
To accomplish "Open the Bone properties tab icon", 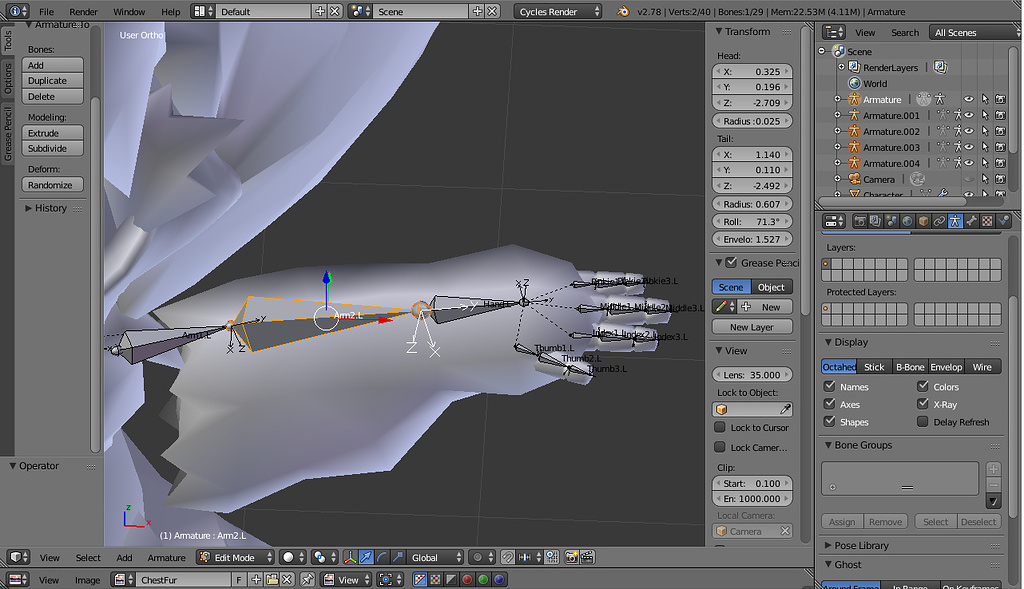I will (971, 221).
